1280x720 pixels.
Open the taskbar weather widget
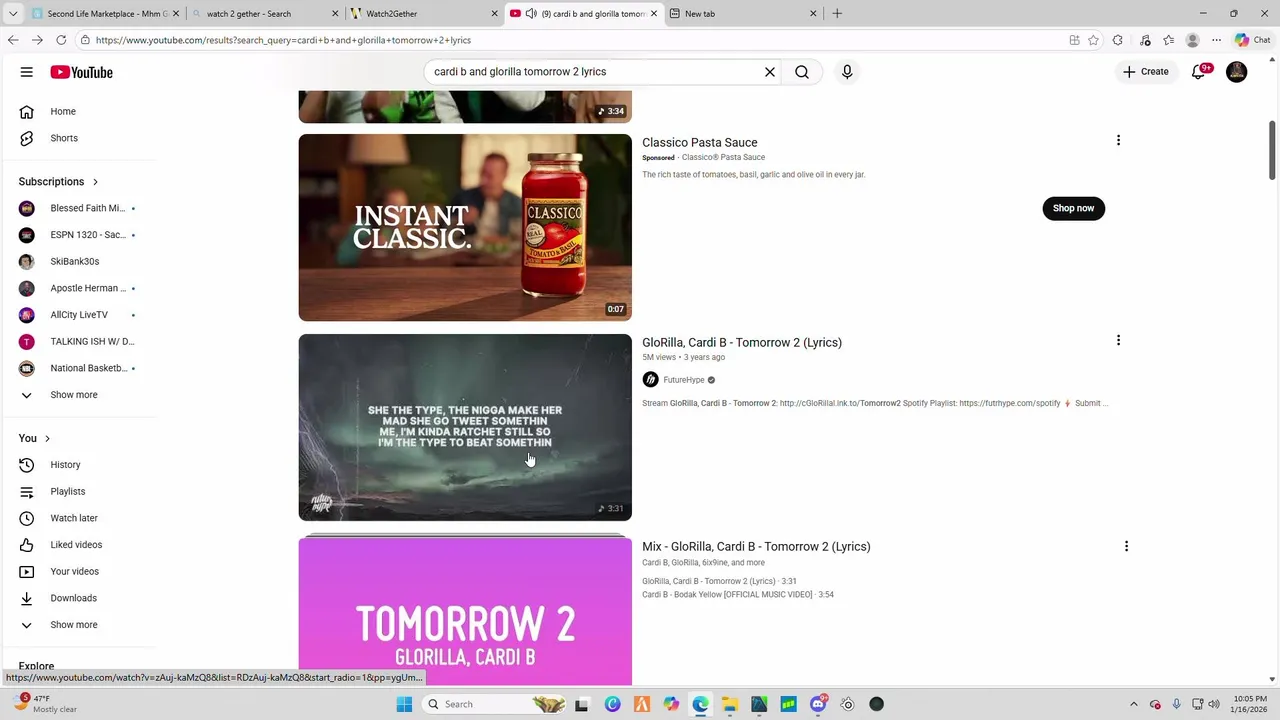[45, 704]
